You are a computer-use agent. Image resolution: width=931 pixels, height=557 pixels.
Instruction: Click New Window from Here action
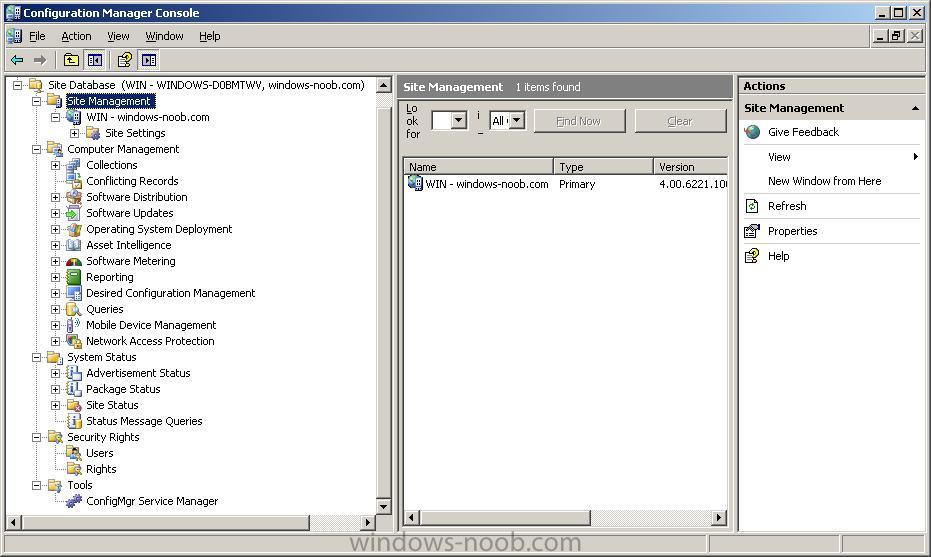coord(824,181)
